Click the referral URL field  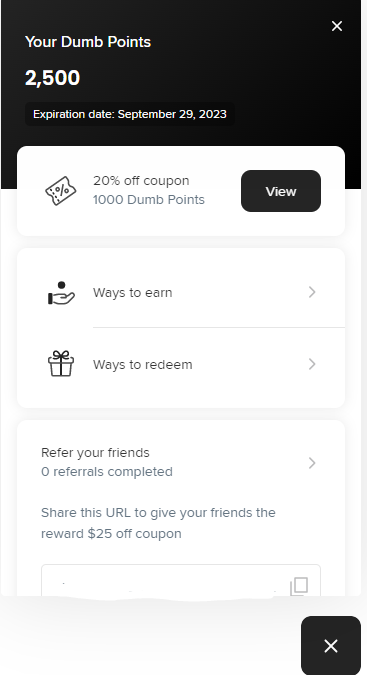pyautogui.click(x=181, y=580)
